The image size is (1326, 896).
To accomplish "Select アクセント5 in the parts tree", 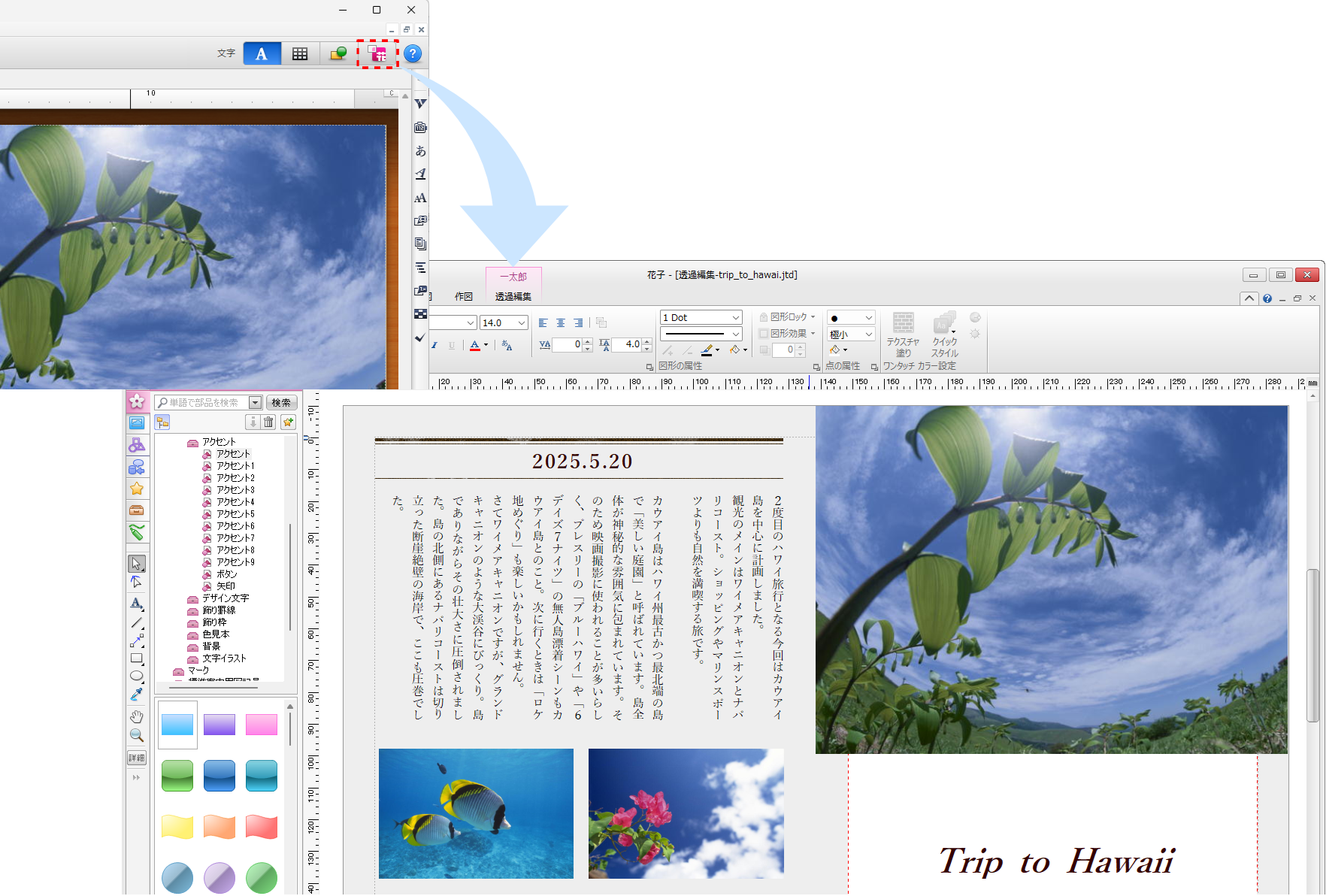I will click(x=235, y=514).
